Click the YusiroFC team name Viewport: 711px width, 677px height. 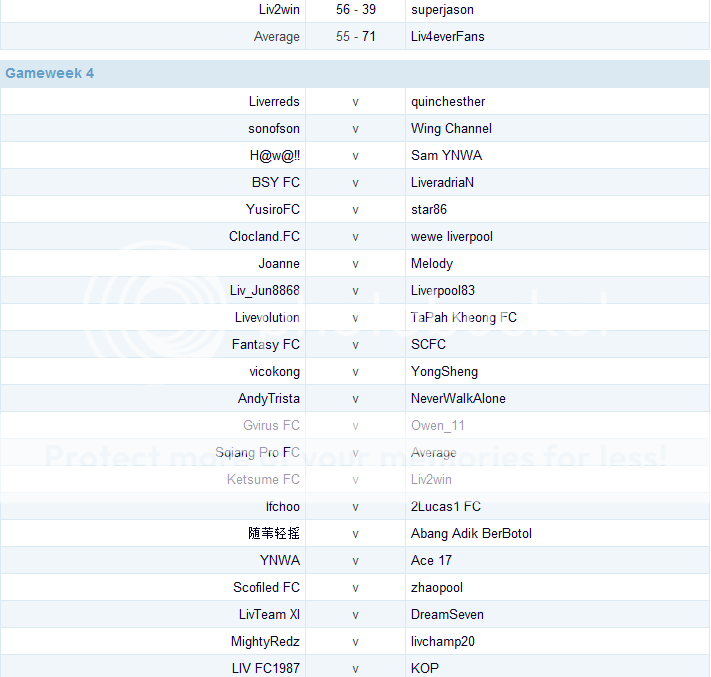coord(273,209)
